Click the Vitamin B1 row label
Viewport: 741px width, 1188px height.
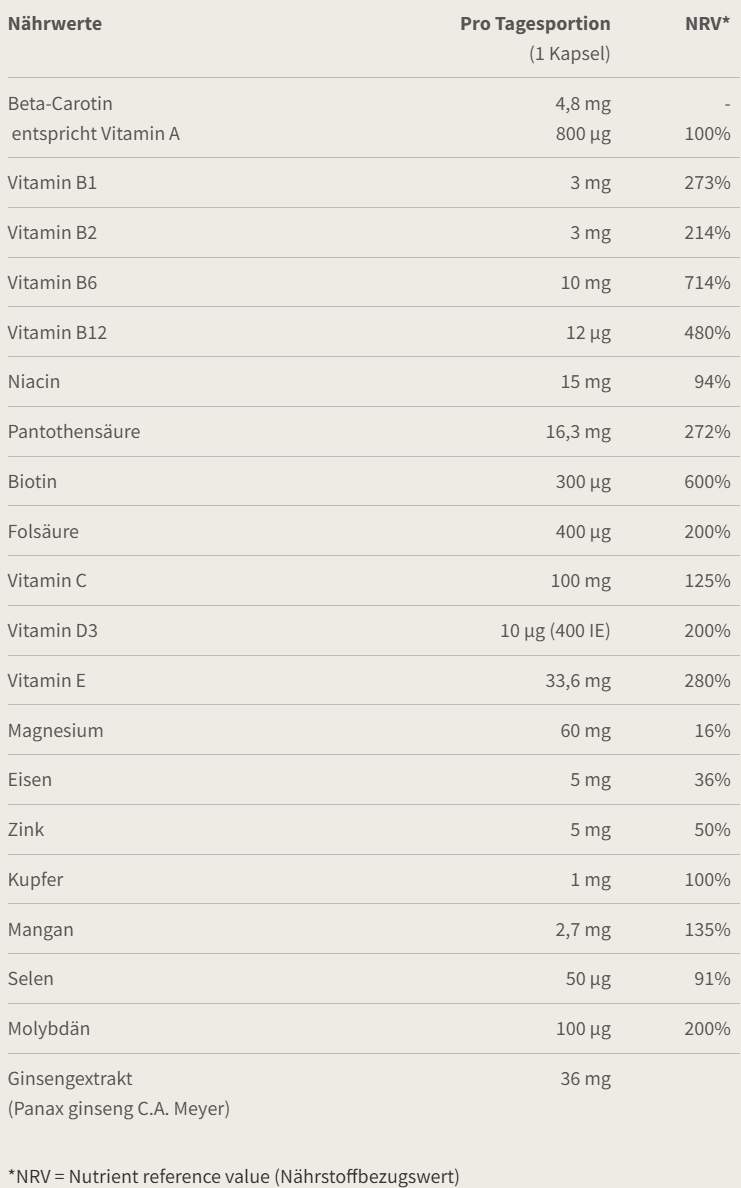coord(52,183)
